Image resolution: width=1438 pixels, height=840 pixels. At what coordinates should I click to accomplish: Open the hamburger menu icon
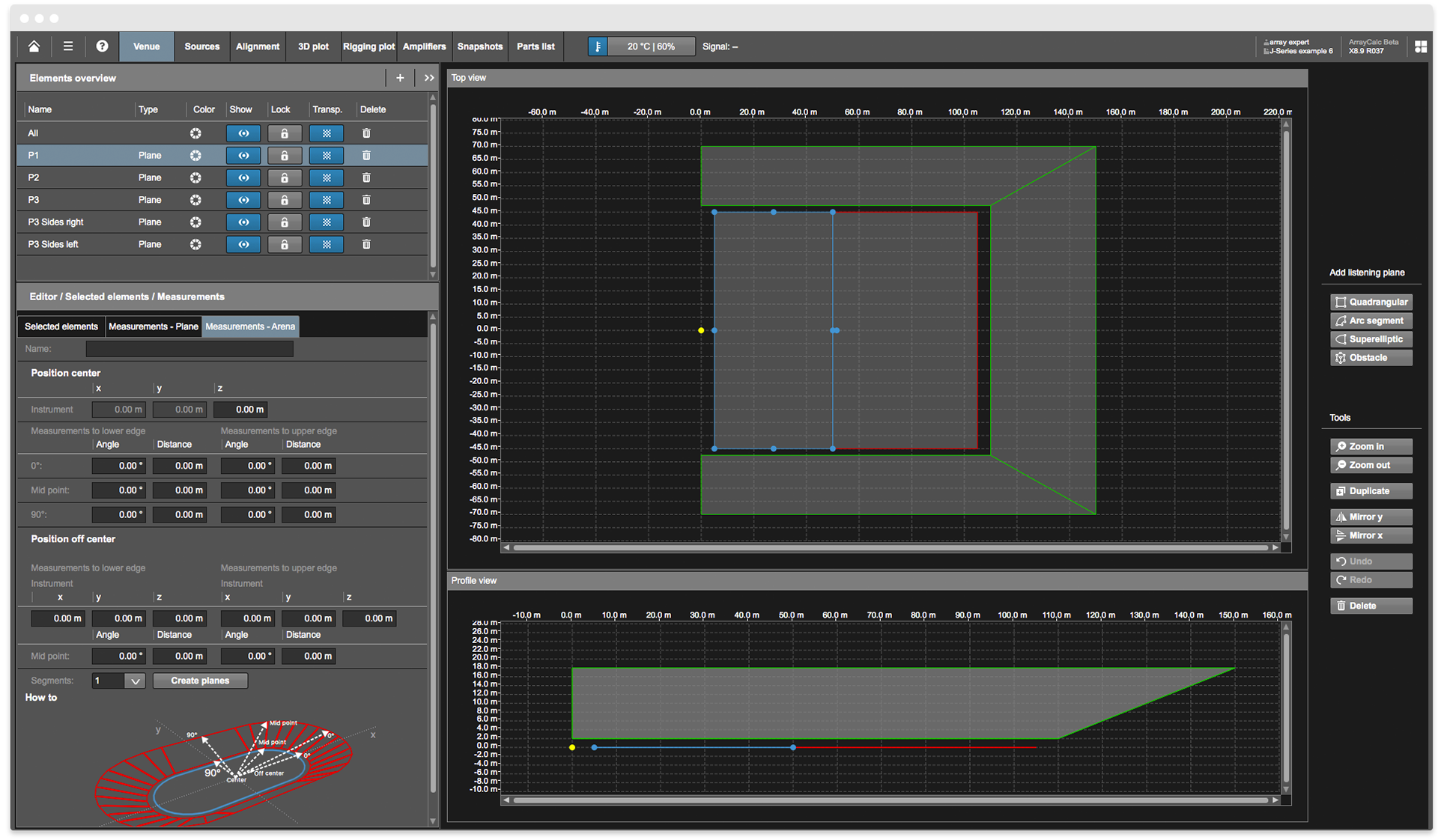68,46
